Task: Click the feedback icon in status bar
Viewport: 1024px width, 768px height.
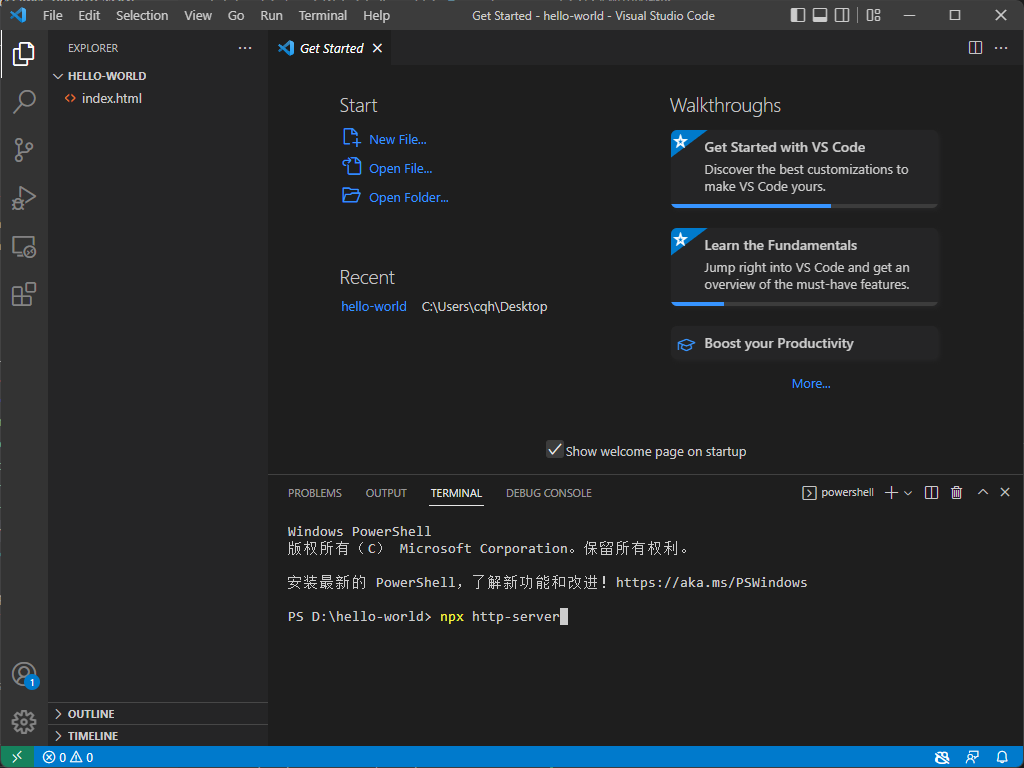Action: click(x=972, y=758)
